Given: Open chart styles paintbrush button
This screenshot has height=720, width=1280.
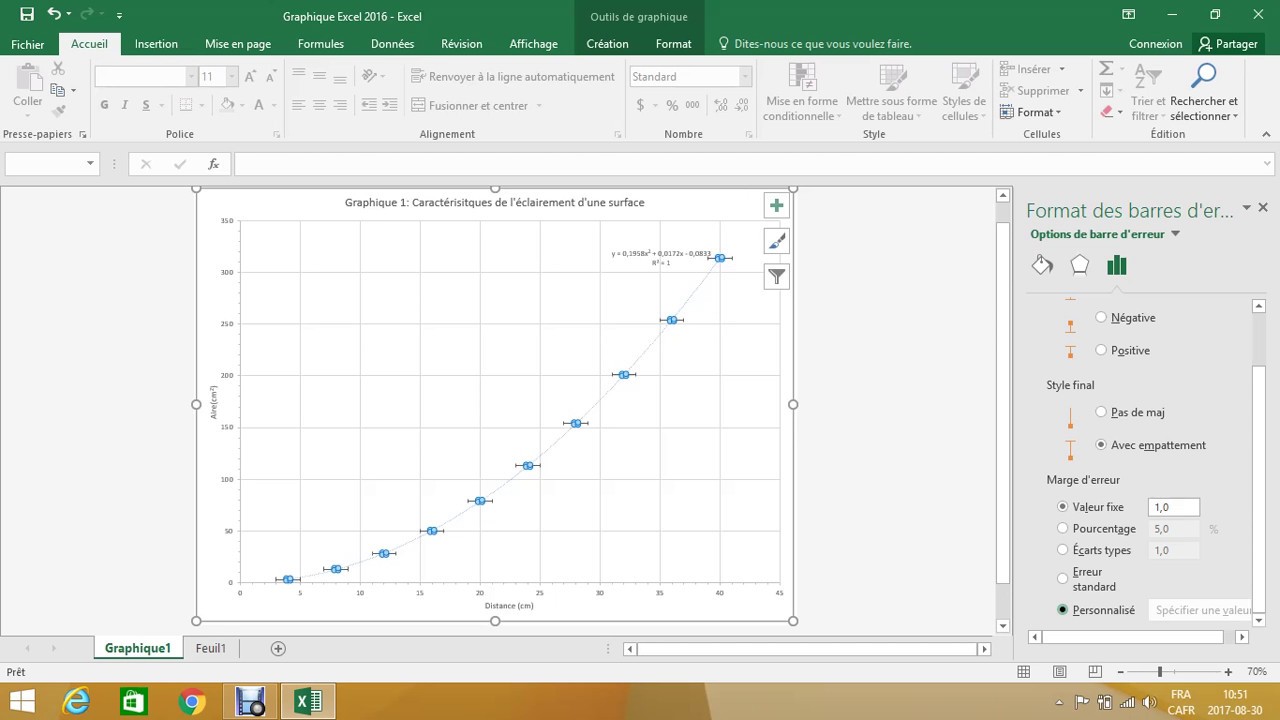Looking at the screenshot, I should pos(776,241).
